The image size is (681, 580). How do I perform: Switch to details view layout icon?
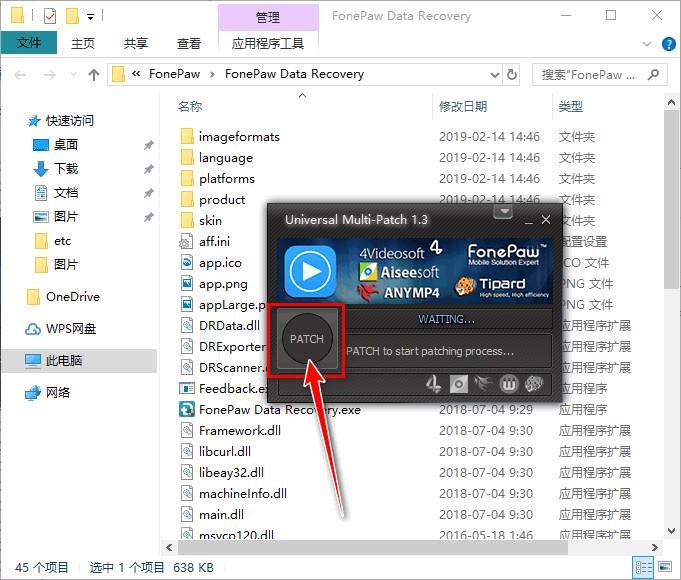pyautogui.click(x=643, y=567)
